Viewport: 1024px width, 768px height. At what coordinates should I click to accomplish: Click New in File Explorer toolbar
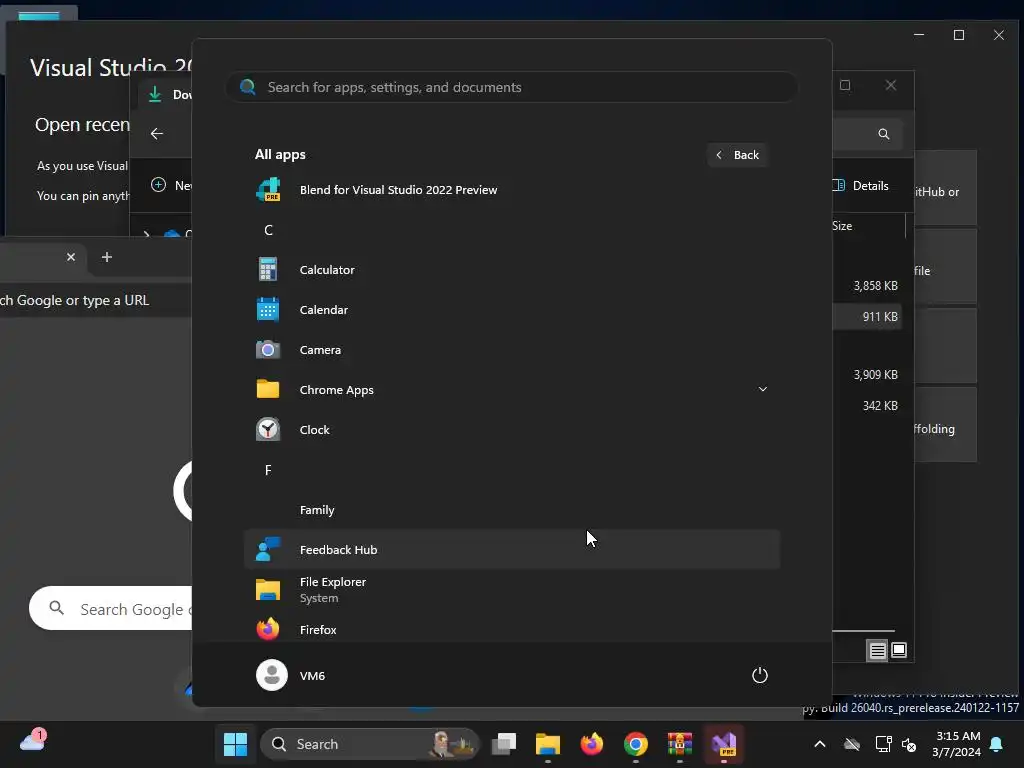pyautogui.click(x=170, y=185)
